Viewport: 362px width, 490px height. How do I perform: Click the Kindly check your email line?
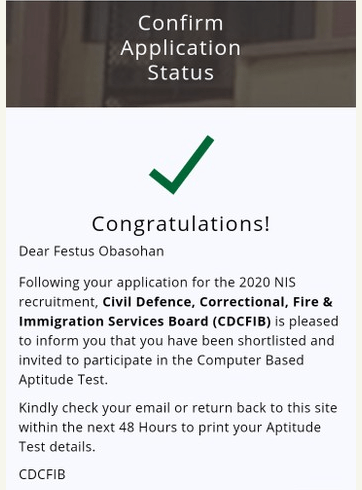click(x=178, y=408)
